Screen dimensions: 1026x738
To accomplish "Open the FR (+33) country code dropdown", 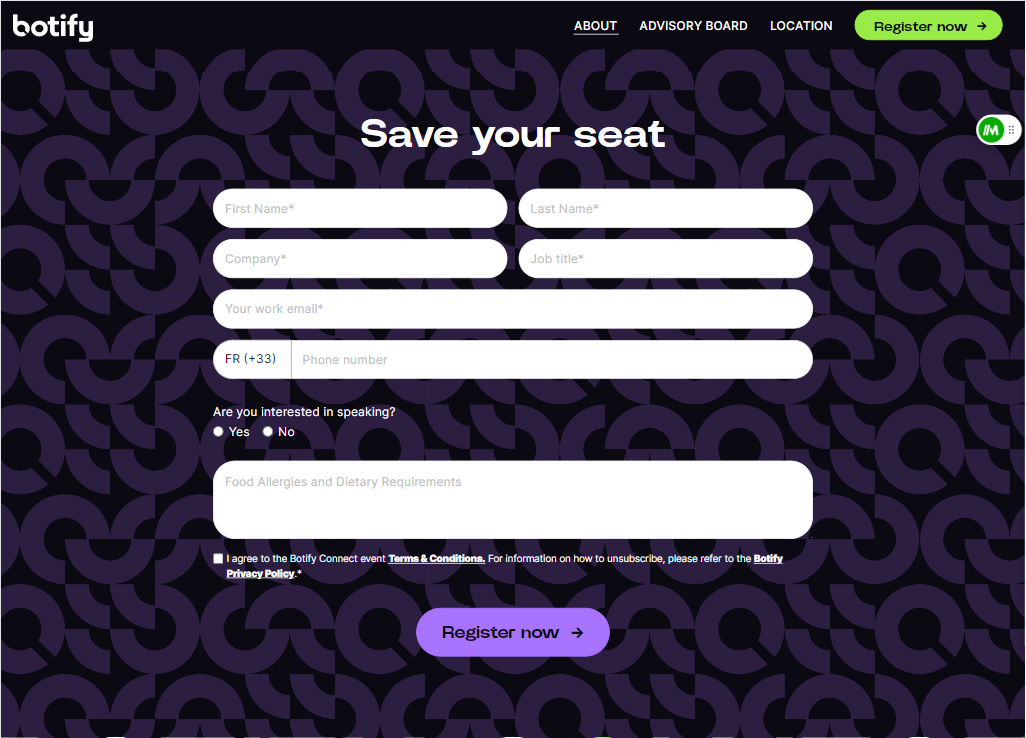I will [252, 359].
